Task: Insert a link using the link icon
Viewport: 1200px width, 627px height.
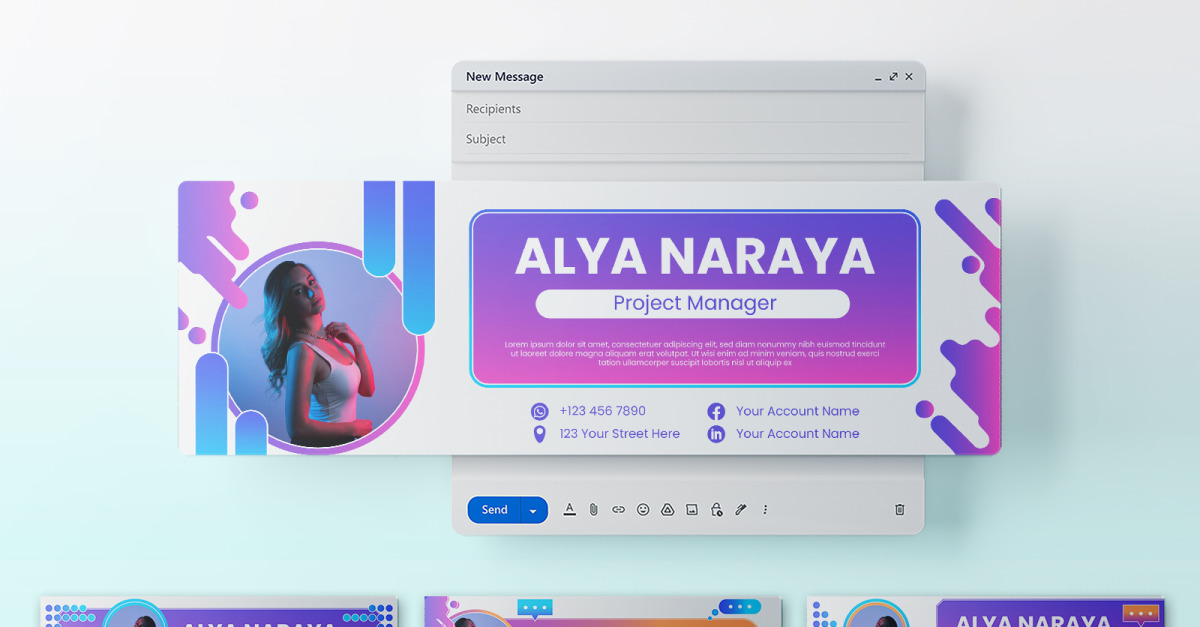Action: click(617, 509)
